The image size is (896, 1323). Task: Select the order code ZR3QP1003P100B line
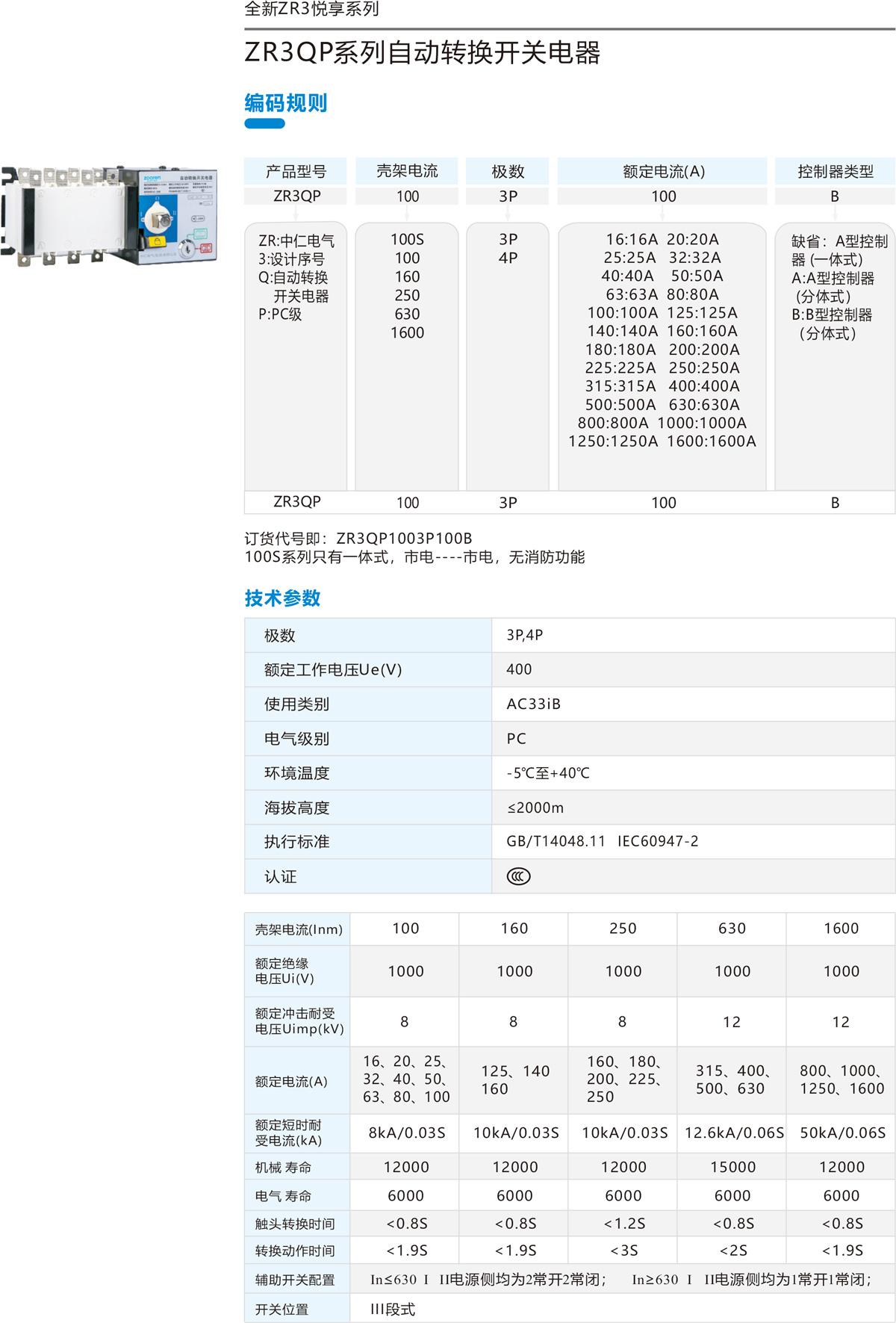coord(358,539)
